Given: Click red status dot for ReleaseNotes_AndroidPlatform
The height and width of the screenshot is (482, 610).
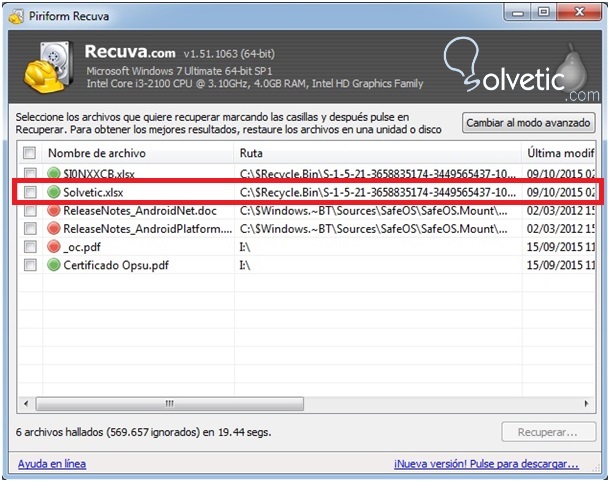Looking at the screenshot, I should [x=54, y=228].
